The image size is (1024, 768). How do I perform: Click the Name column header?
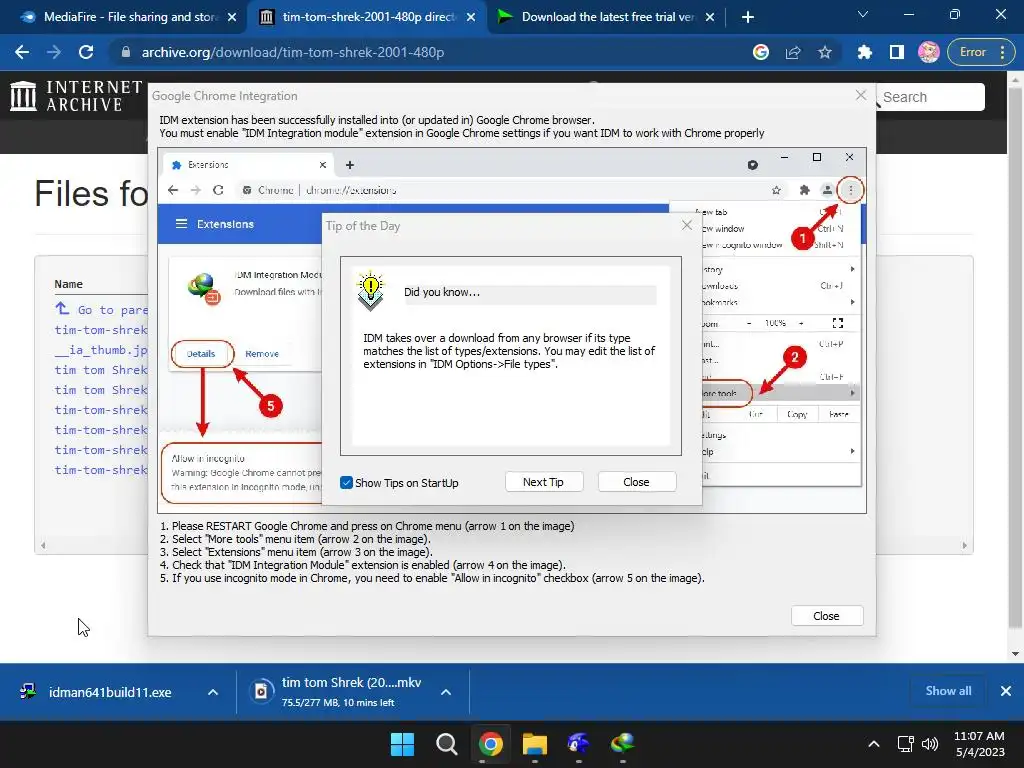coord(69,284)
